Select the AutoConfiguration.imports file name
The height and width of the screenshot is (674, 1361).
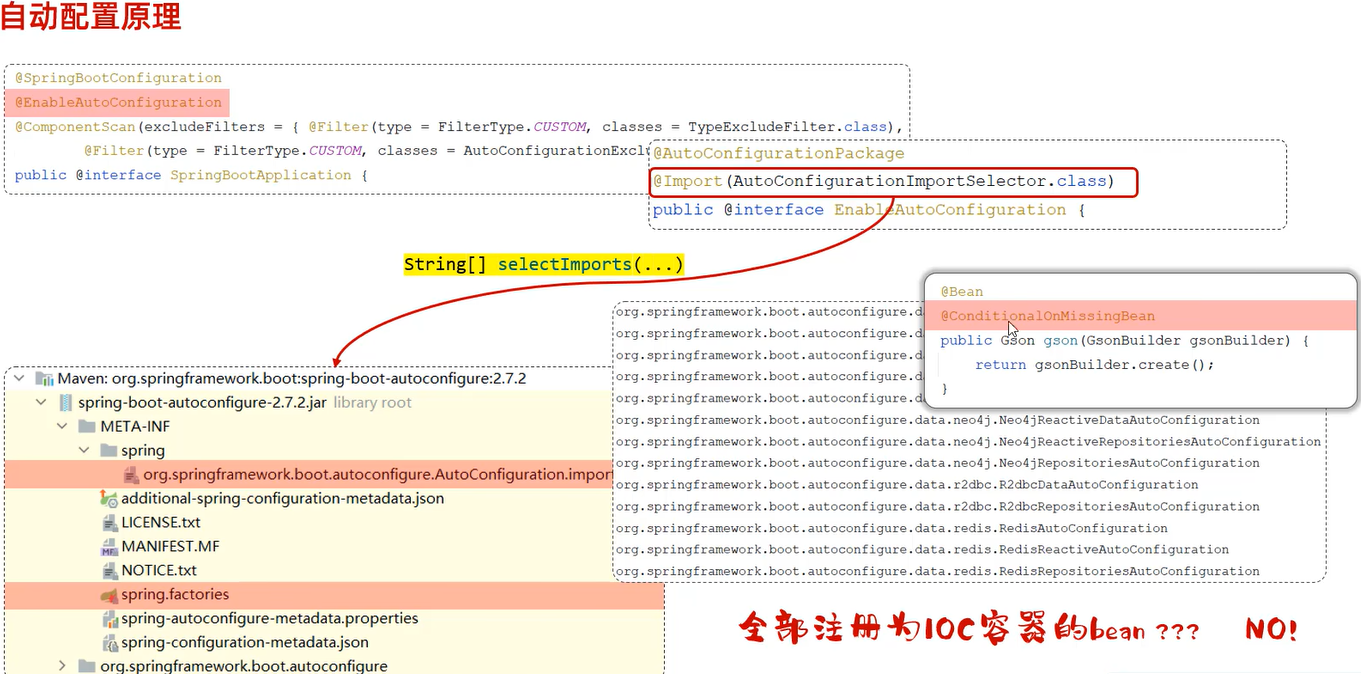[x=378, y=475]
